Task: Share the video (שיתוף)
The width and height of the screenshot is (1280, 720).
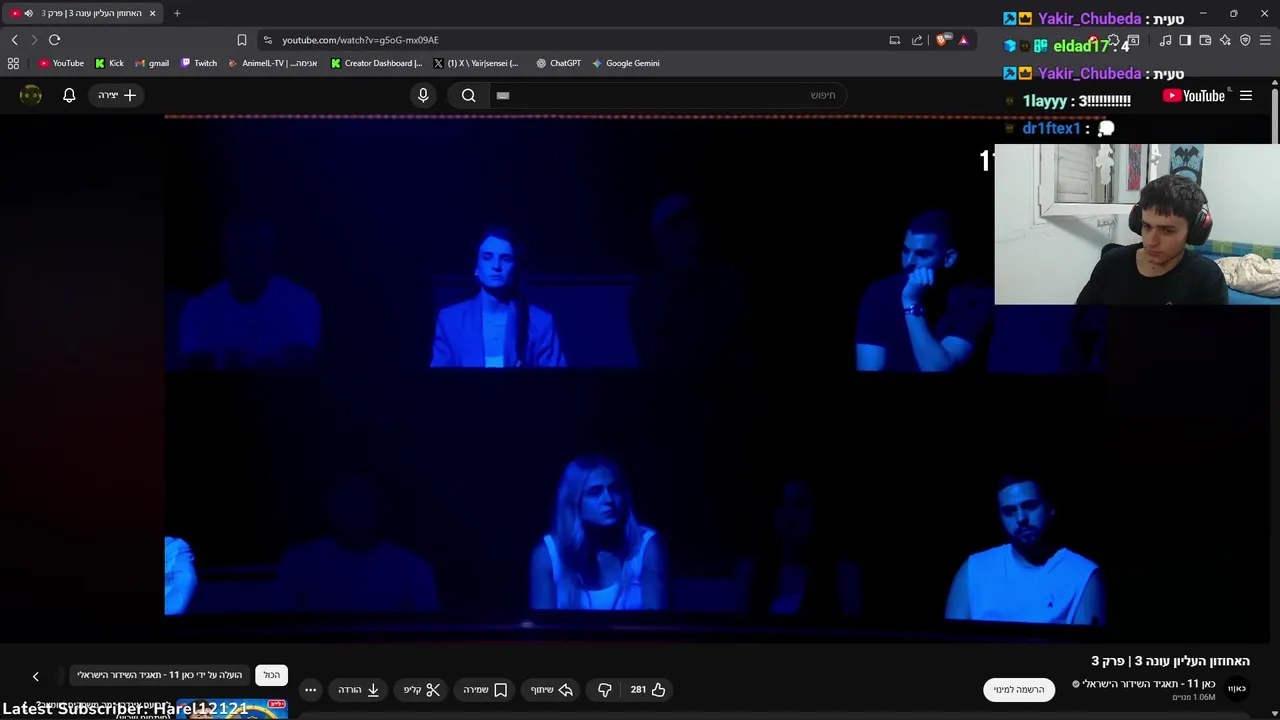Action: click(551, 690)
